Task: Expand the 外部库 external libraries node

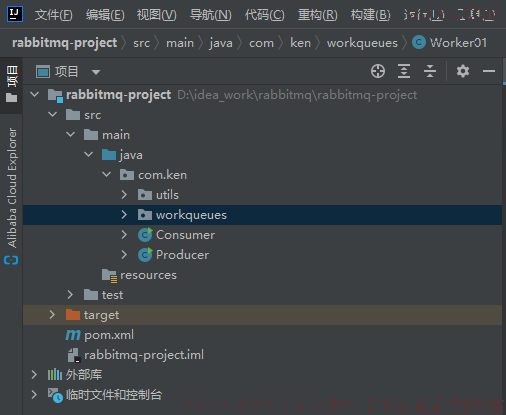Action: (34, 375)
